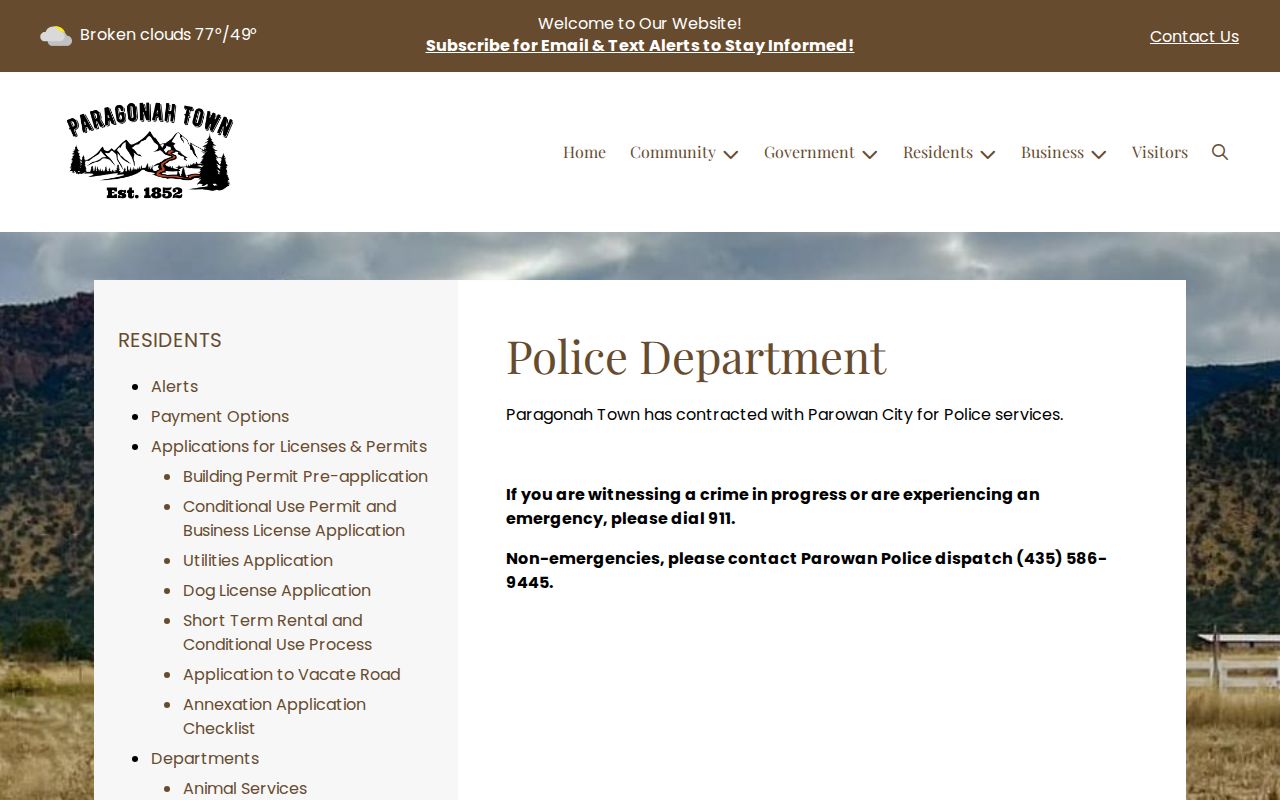Viewport: 1280px width, 800px height.
Task: Click the RESIDENTS sidebar heading
Action: click(170, 340)
